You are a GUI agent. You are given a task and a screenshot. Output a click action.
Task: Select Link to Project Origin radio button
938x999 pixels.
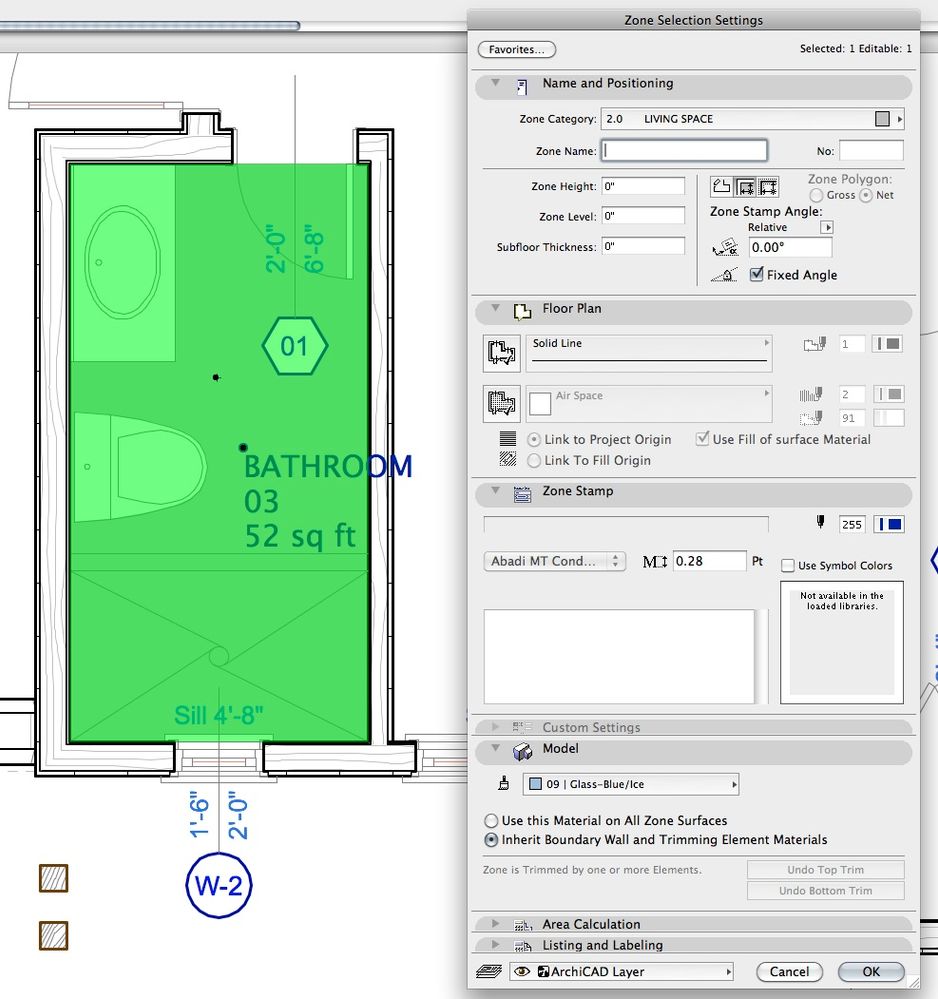coord(534,440)
